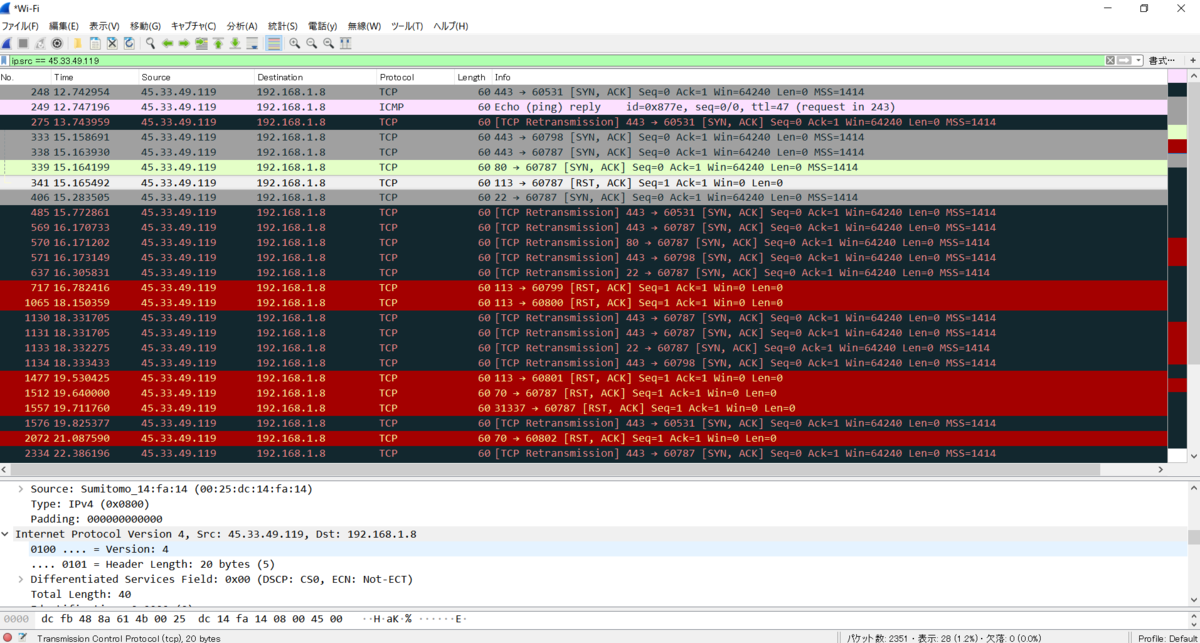Open the ファイル(F) menu

(x=20, y=26)
